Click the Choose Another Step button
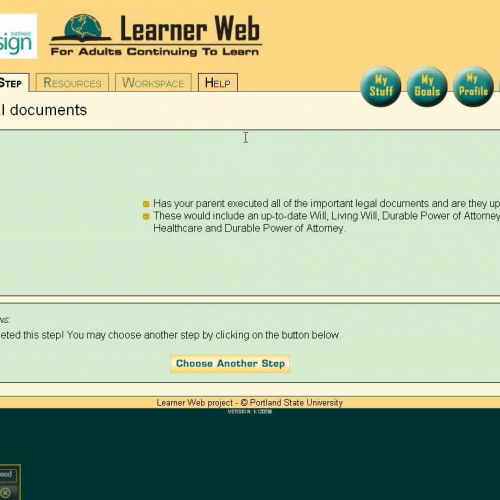This screenshot has height=500, width=500. (x=230, y=363)
